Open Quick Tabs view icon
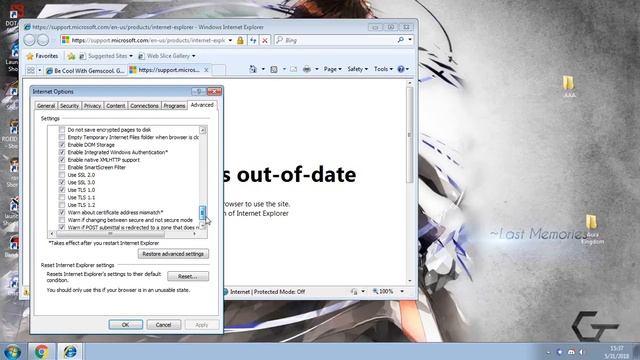The height and width of the screenshot is (360, 640). [x=31, y=70]
